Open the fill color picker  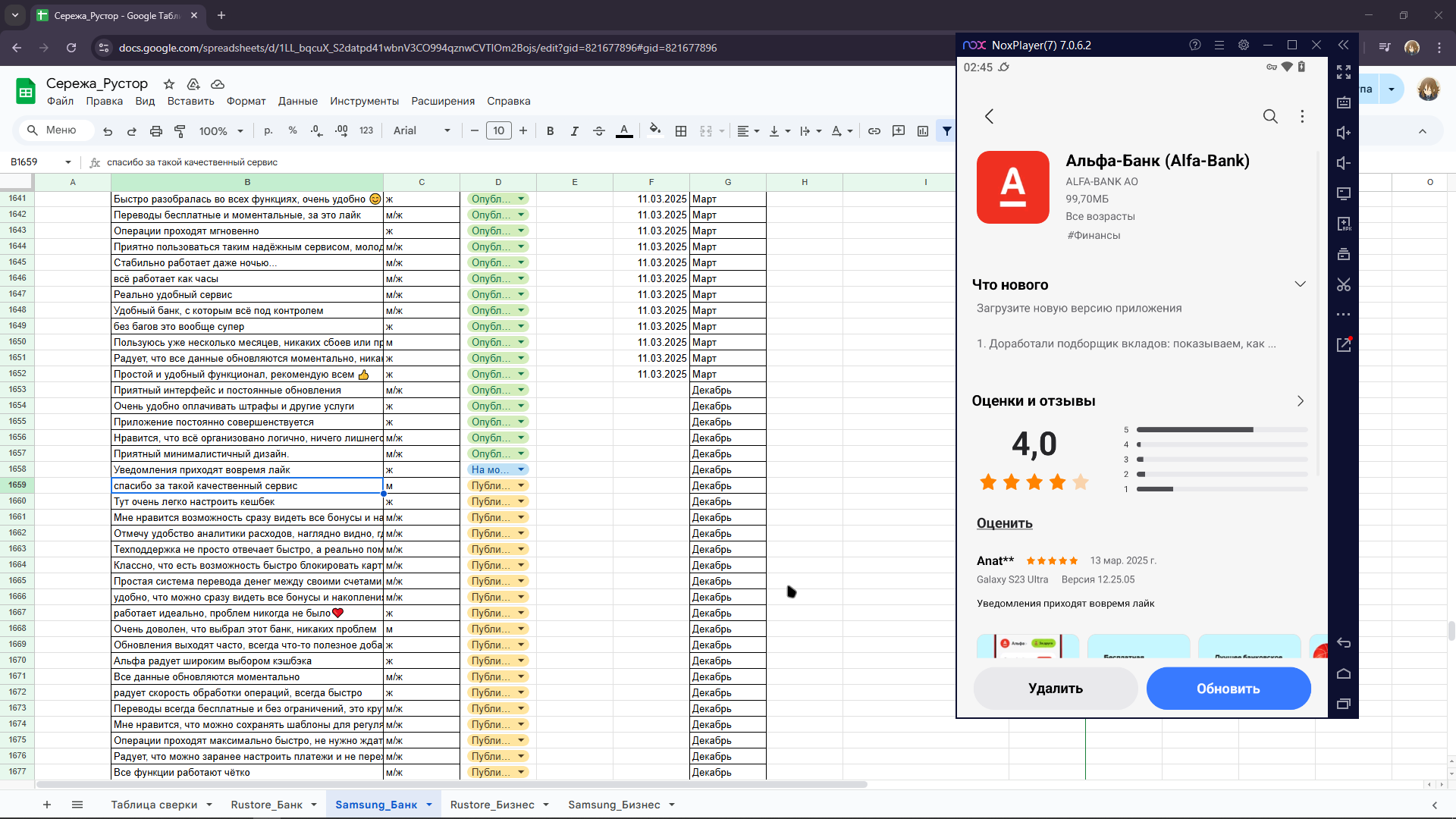[655, 130]
